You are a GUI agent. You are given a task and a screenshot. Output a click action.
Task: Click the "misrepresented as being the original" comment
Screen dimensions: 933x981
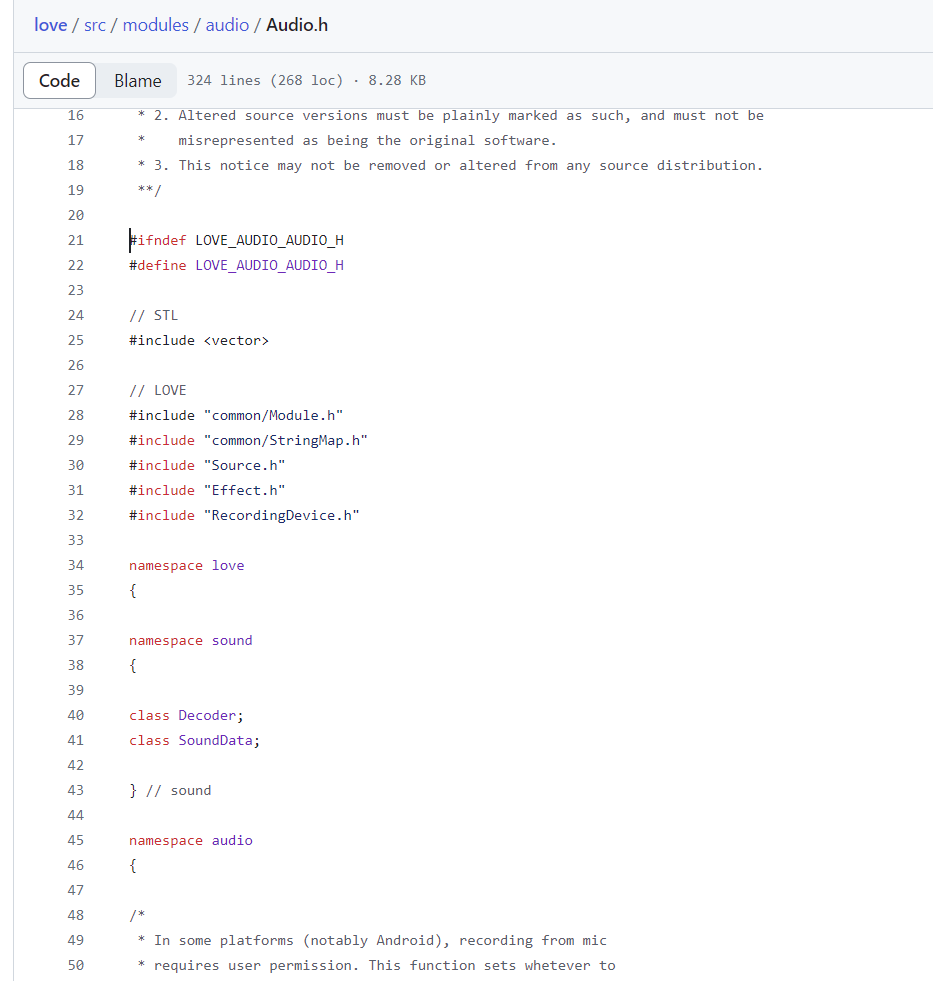pyautogui.click(x=347, y=140)
